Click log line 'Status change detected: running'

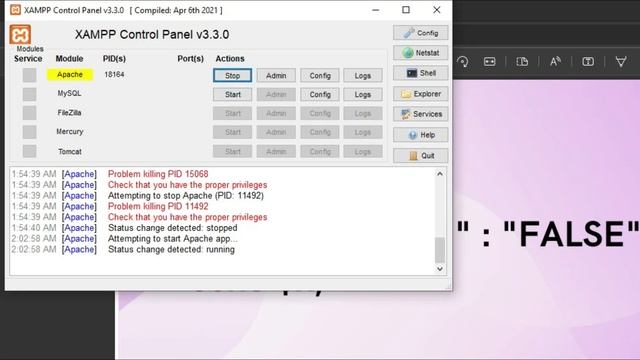(171, 249)
